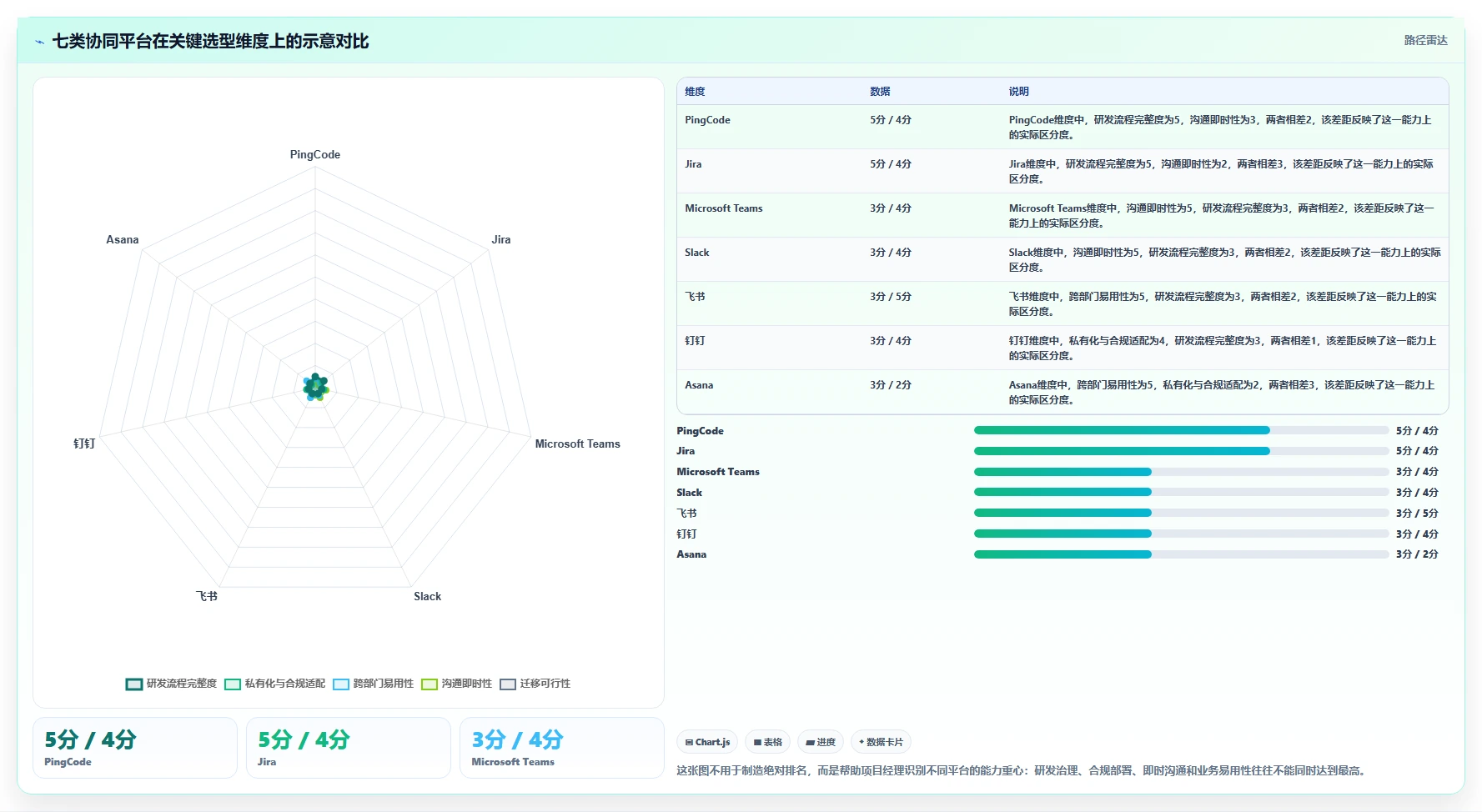Screen dimensions: 1482x812
Task: Click the 3分 / 5分 value in the 飞书 table row
Action: point(891,297)
